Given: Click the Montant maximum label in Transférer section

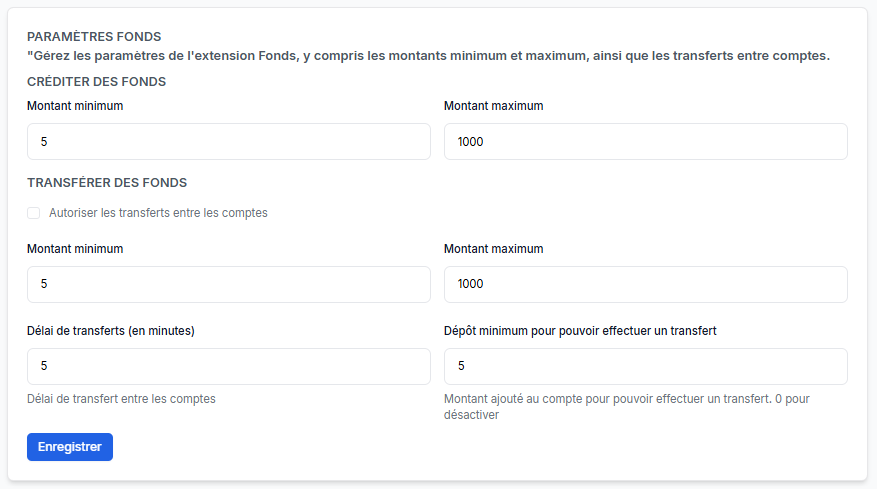Looking at the screenshot, I should click(493, 249).
